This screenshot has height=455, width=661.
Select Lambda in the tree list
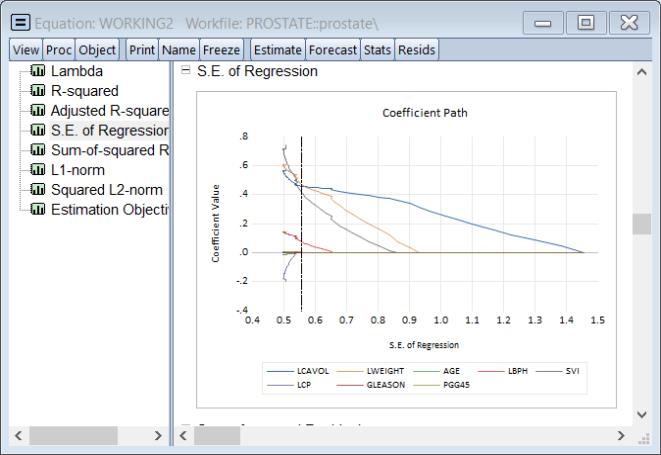pyautogui.click(x=77, y=71)
